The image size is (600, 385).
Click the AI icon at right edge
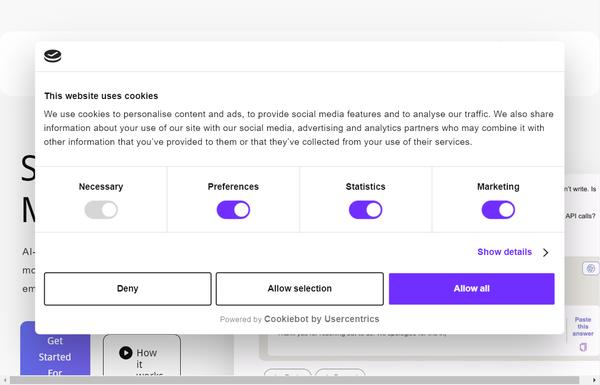coord(590,268)
